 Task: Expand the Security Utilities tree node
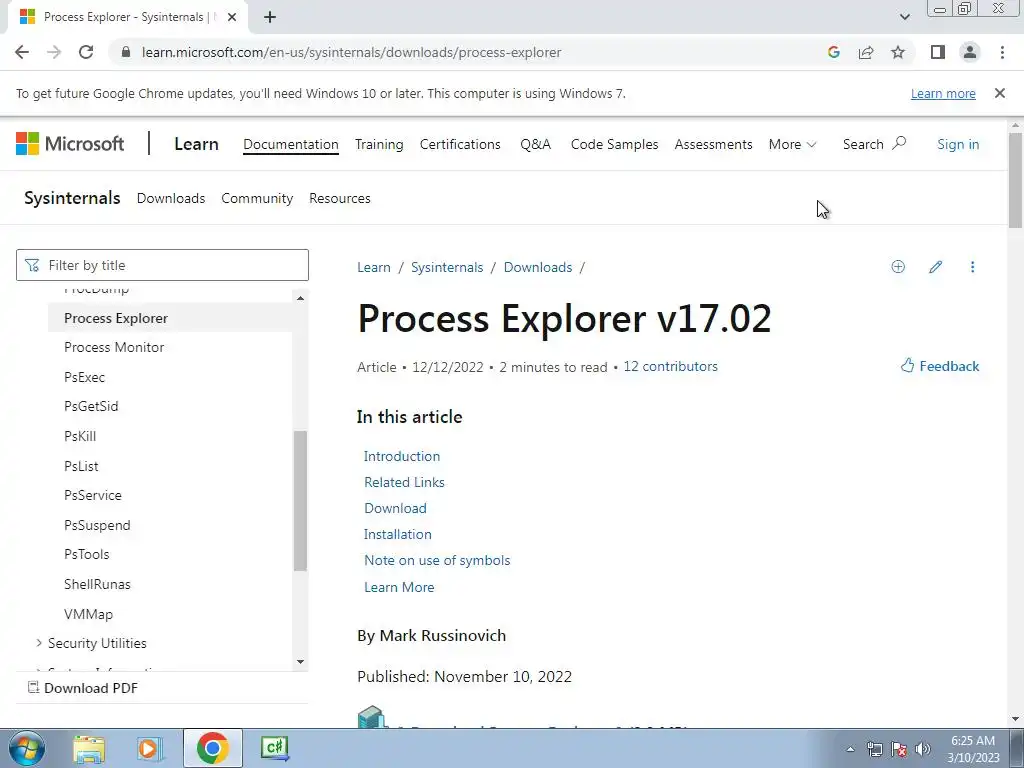tap(39, 643)
